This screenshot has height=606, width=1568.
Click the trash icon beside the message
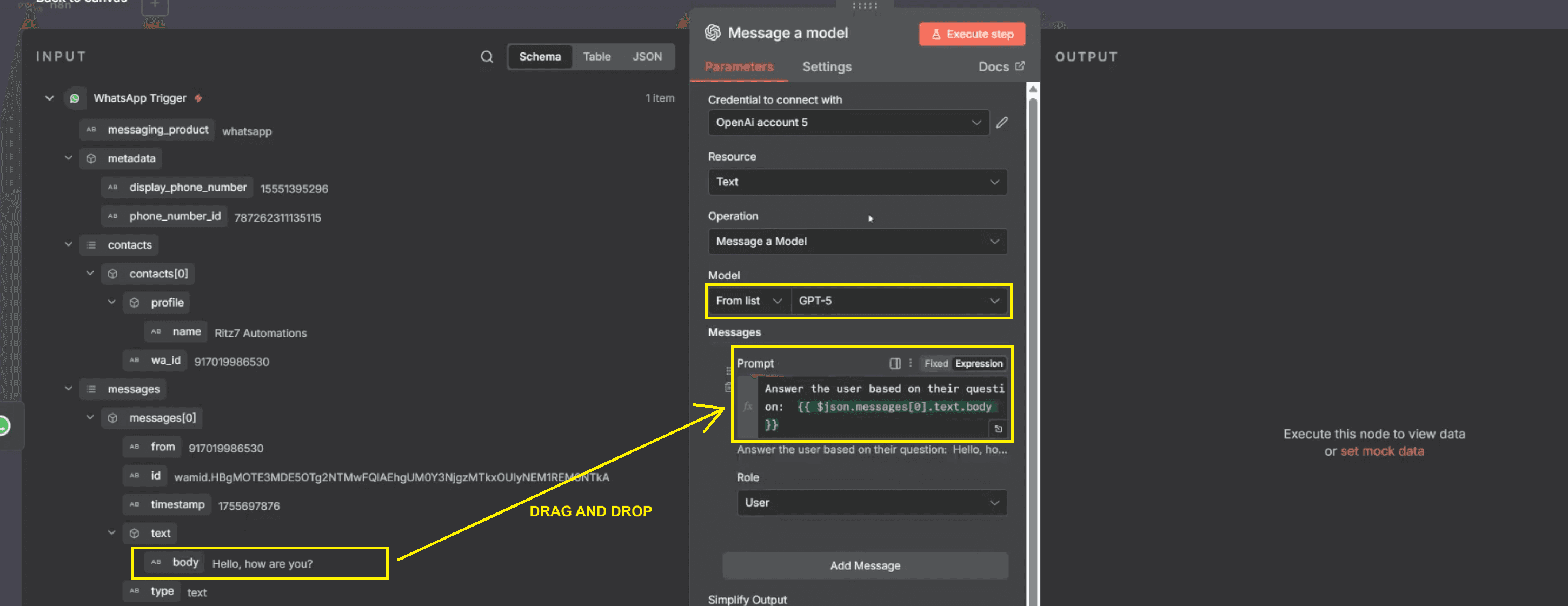click(x=729, y=388)
